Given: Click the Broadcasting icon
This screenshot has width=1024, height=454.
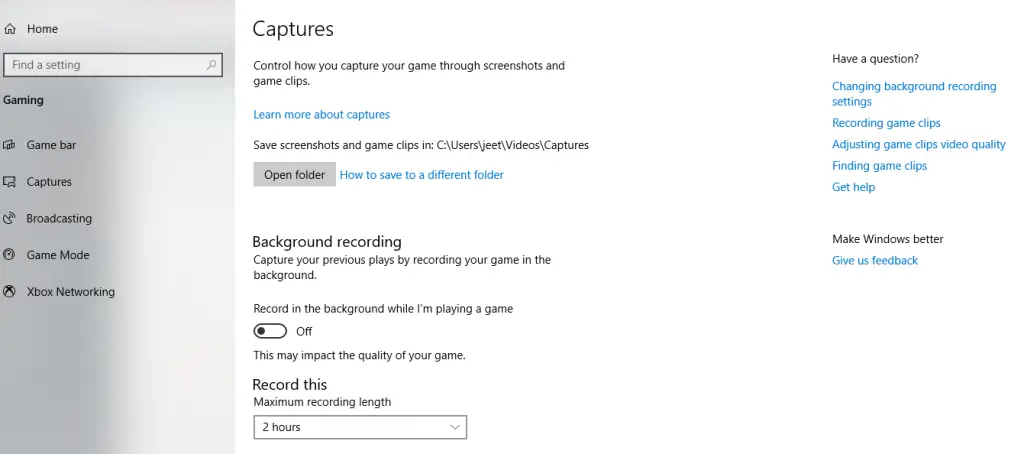Looking at the screenshot, I should [x=9, y=218].
